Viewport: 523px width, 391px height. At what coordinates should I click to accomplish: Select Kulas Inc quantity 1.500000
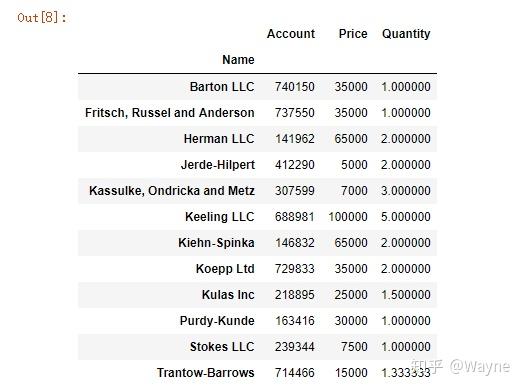coord(406,295)
